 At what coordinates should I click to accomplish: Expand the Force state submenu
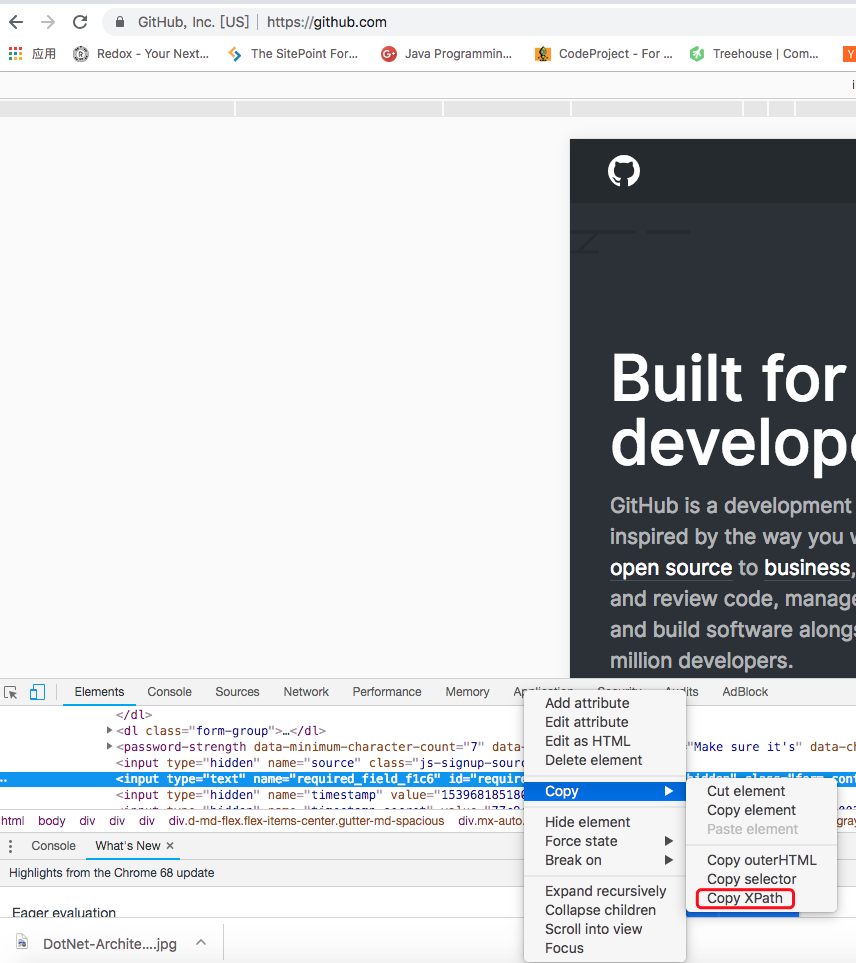(x=605, y=841)
